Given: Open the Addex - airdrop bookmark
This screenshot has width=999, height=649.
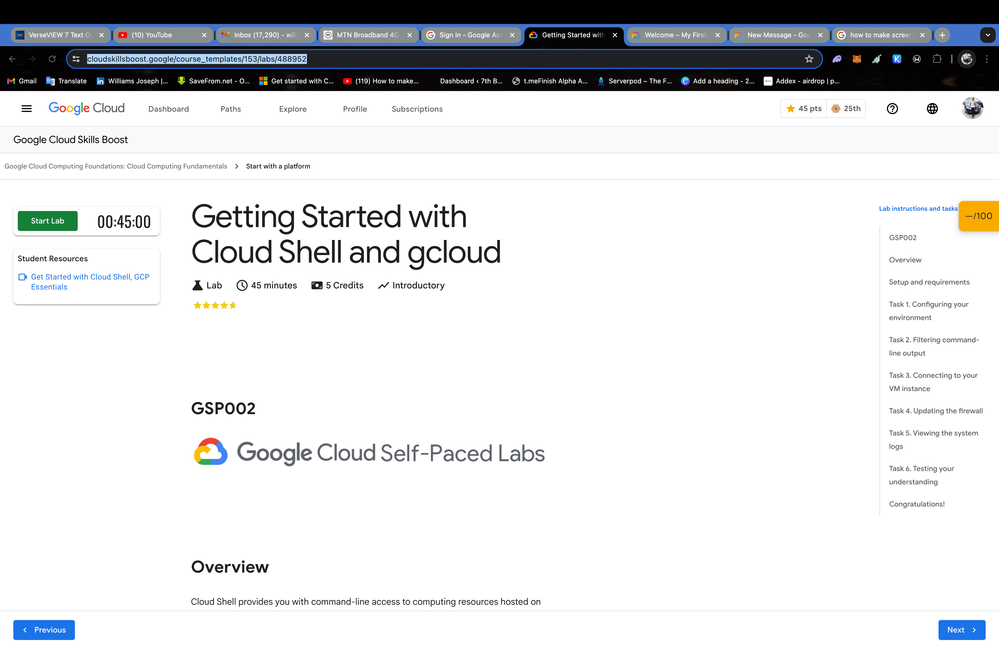Looking at the screenshot, I should [x=801, y=81].
